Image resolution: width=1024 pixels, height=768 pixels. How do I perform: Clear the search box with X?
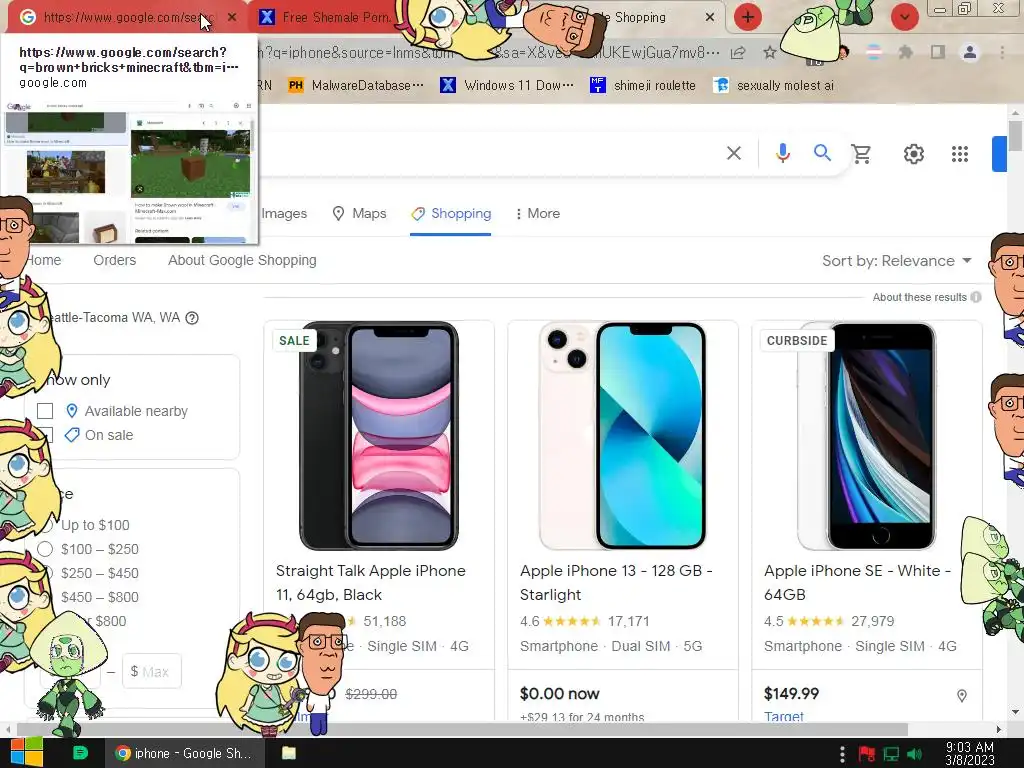(734, 153)
